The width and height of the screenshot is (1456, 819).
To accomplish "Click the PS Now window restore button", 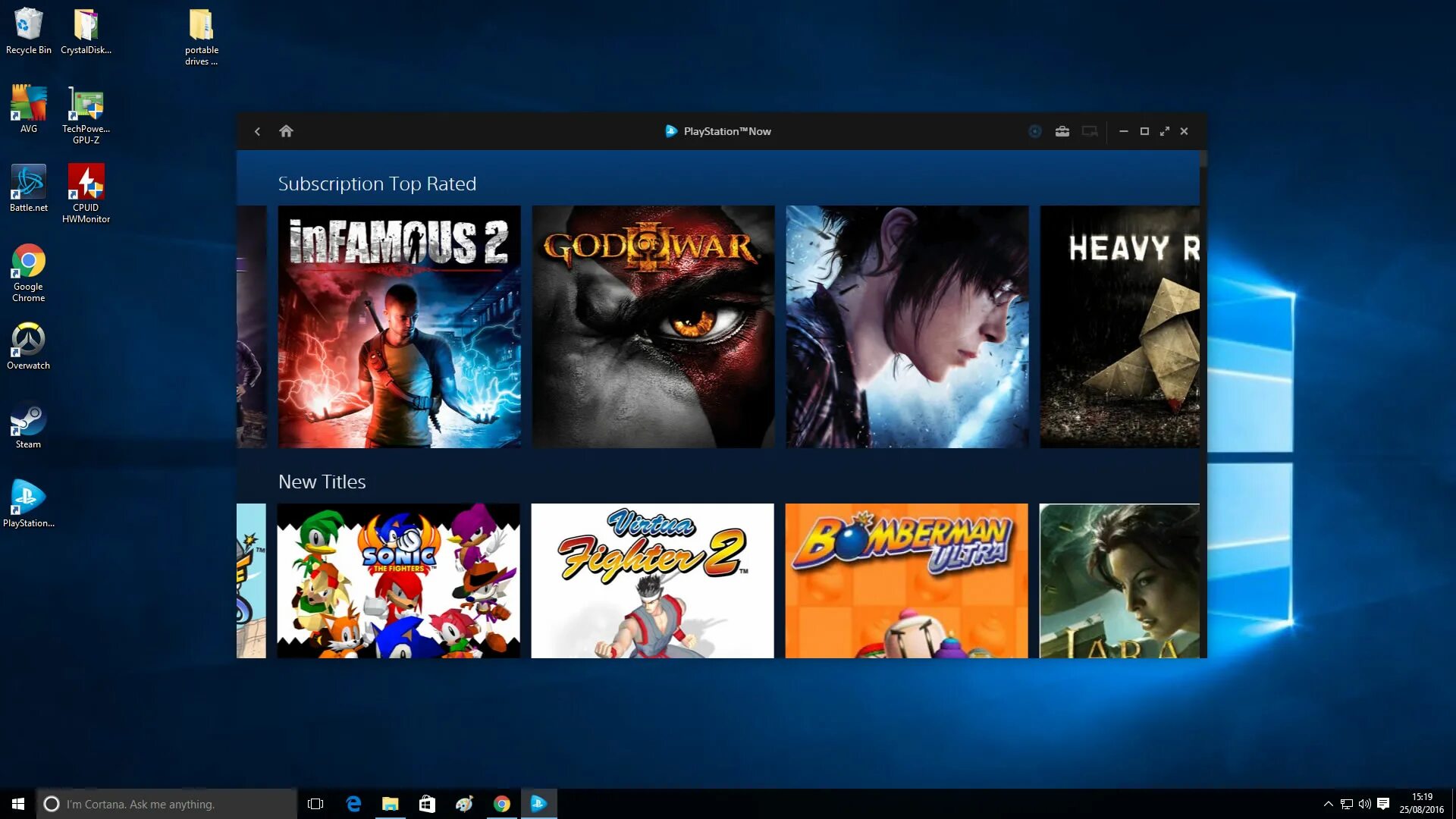I will (1145, 131).
